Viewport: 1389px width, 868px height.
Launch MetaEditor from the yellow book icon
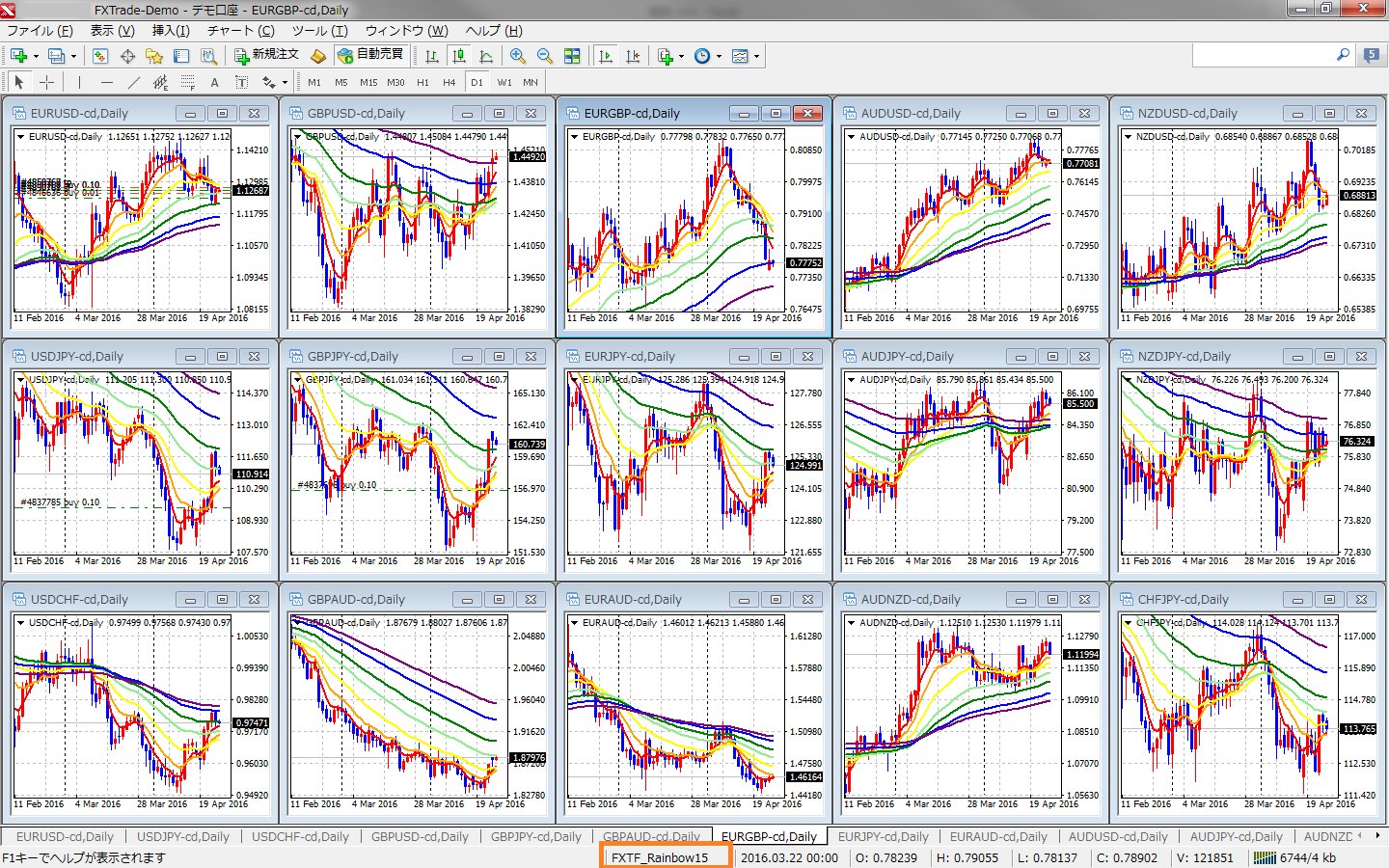317,56
